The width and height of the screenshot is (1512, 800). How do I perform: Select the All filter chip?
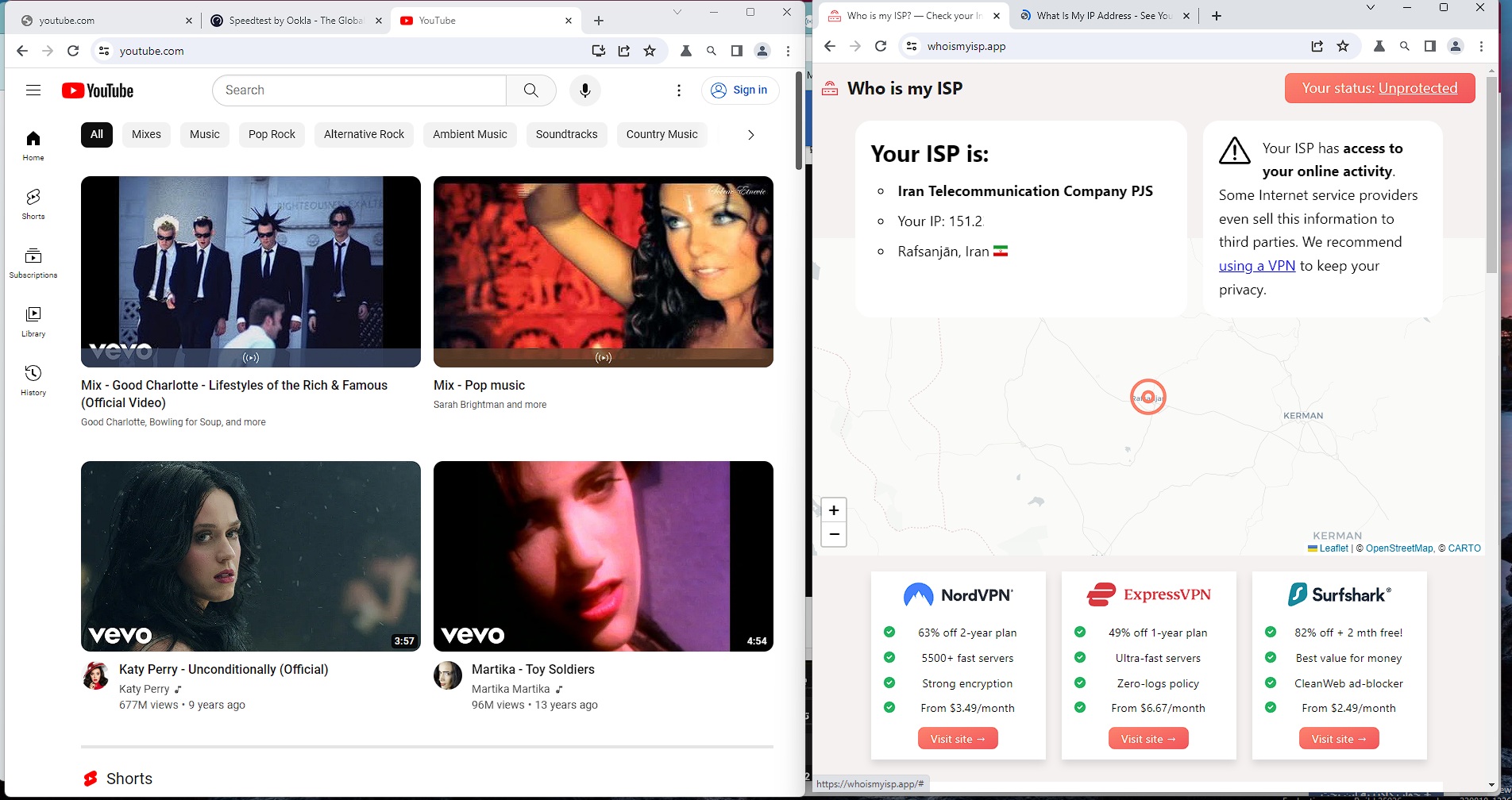(97, 134)
